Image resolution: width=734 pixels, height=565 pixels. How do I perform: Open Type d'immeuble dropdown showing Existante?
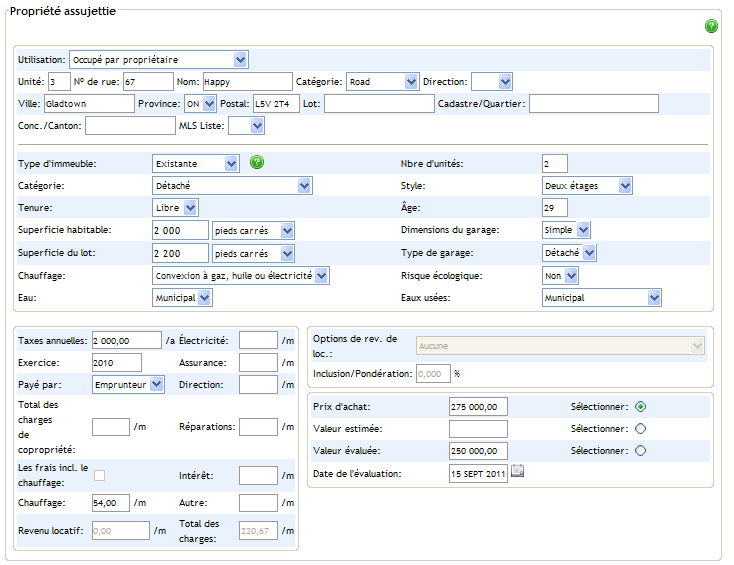[x=196, y=164]
